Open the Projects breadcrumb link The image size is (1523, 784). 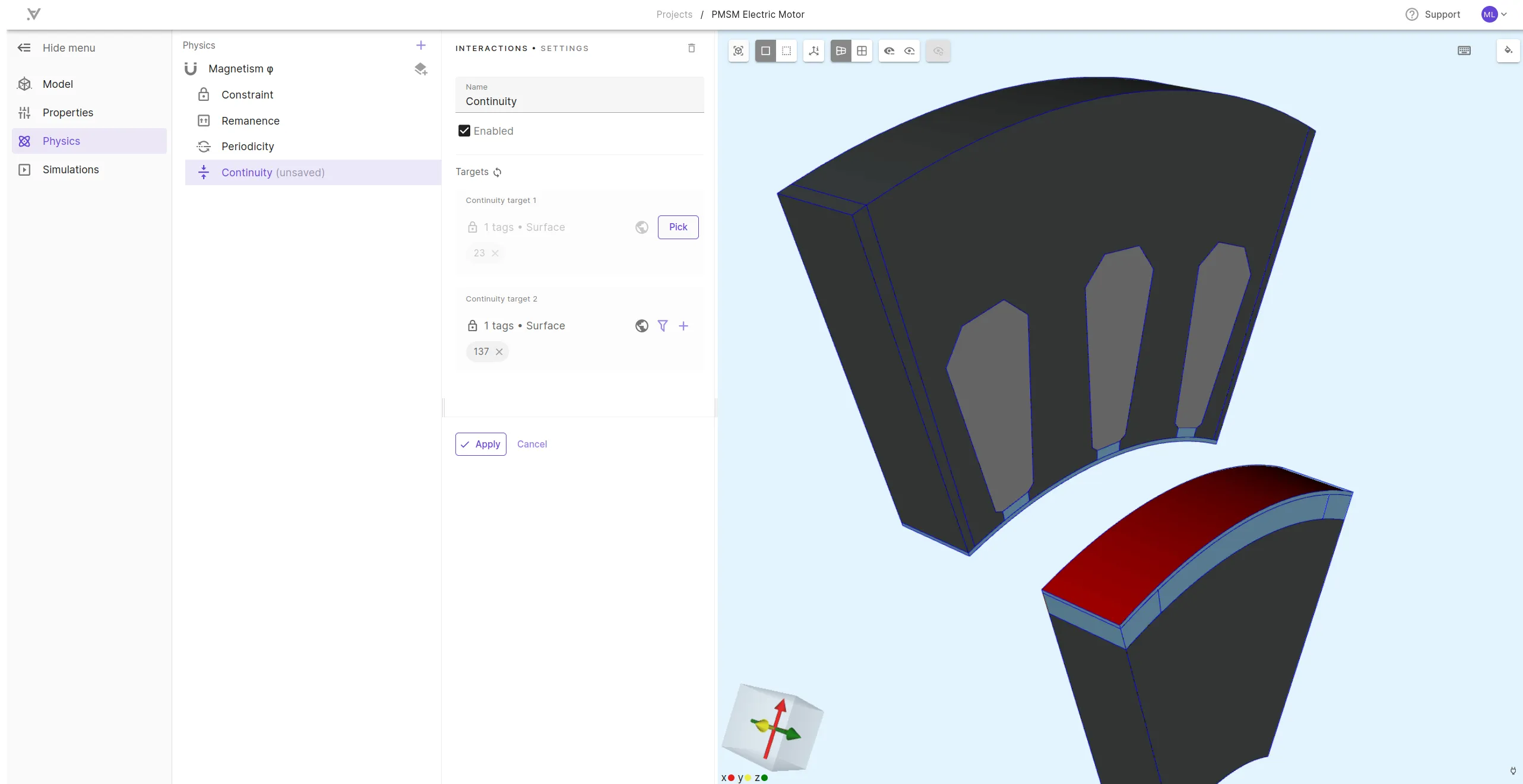[674, 14]
